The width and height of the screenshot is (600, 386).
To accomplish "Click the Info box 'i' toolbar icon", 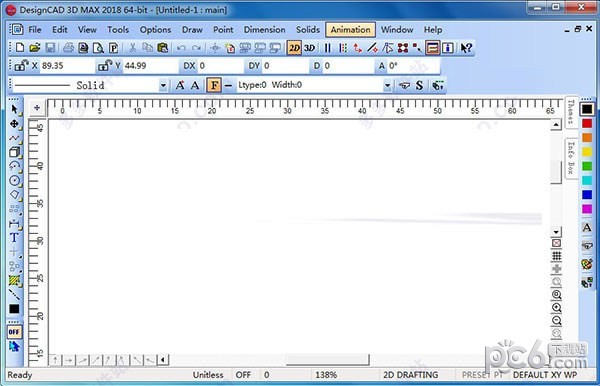I will 448,48.
